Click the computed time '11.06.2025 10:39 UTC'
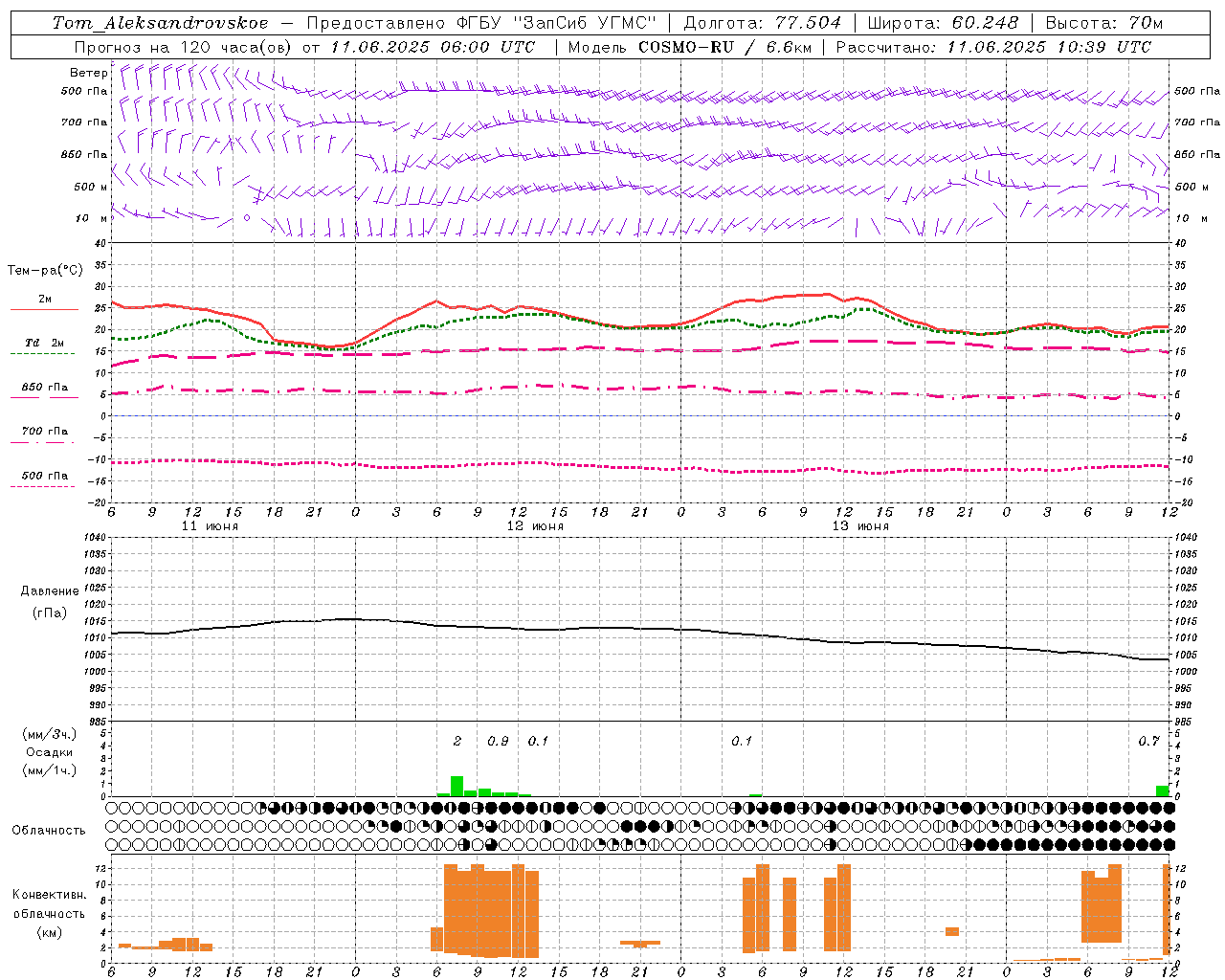The image size is (1225, 980). click(1050, 47)
